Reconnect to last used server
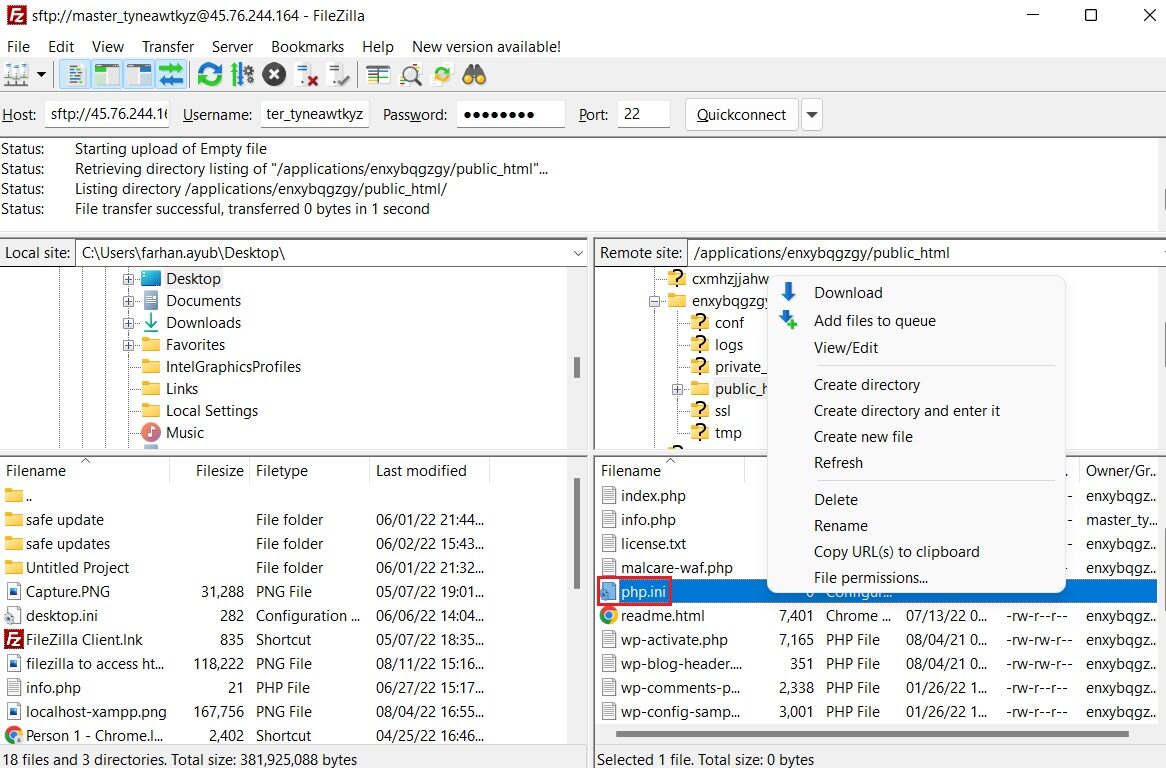1166x768 pixels. 338,74
